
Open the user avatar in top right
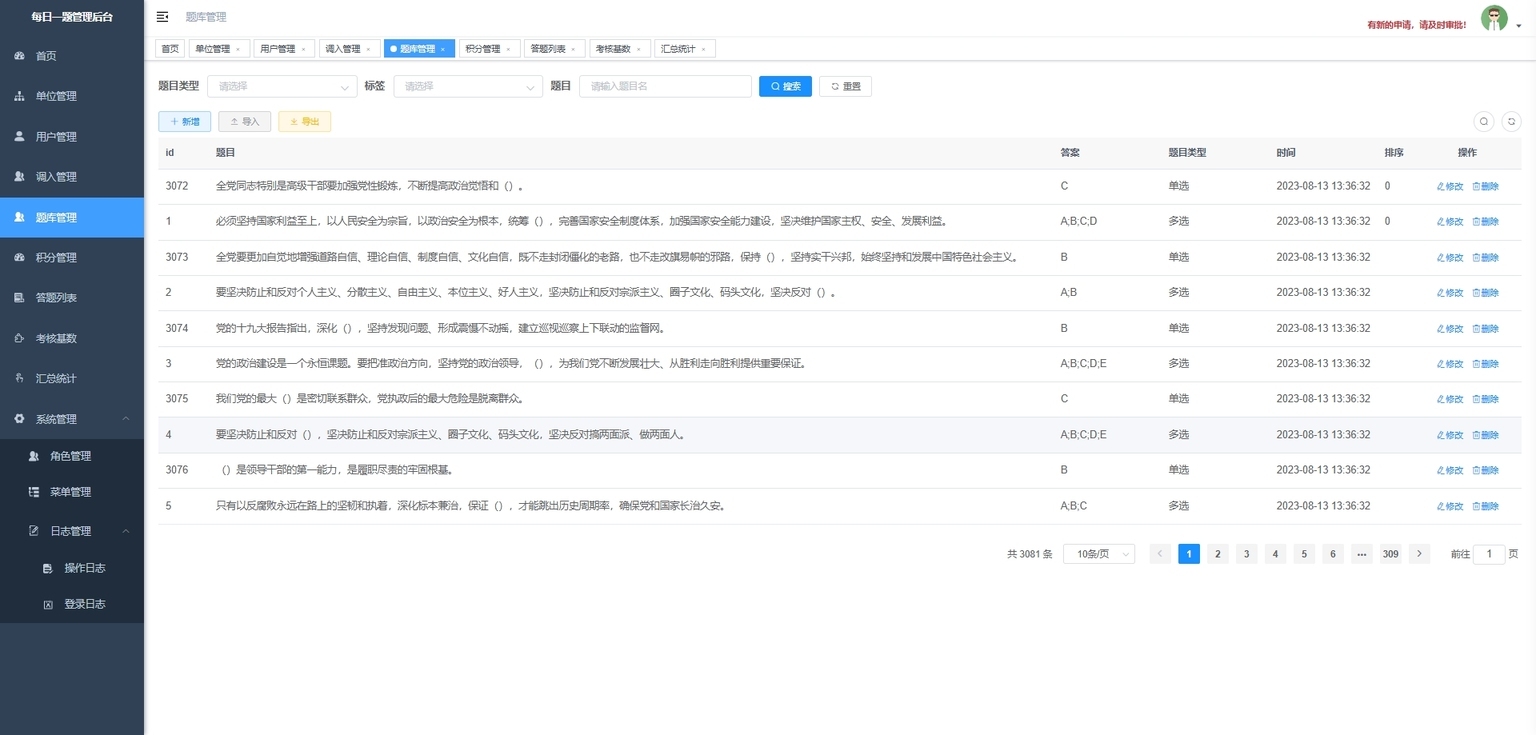click(x=1494, y=19)
